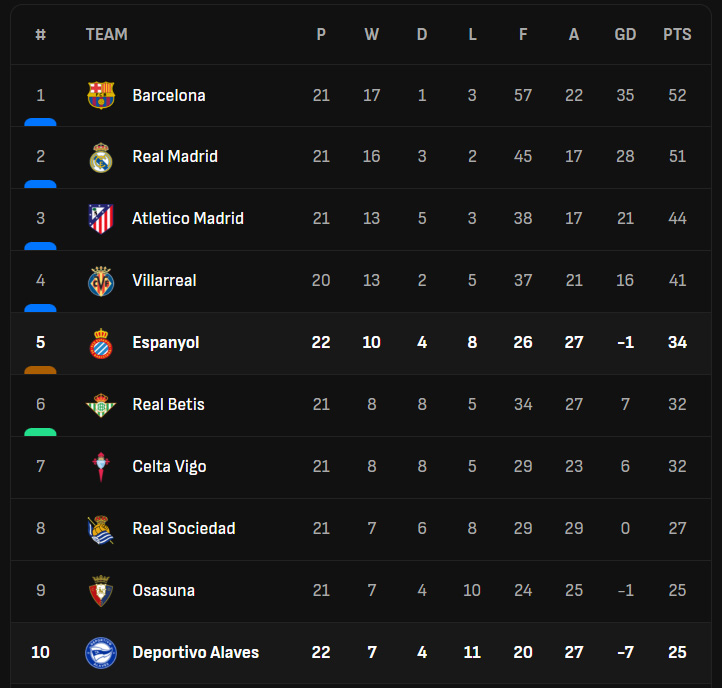Click the Atletico Madrid club crest
The height and width of the screenshot is (688, 722).
click(101, 219)
